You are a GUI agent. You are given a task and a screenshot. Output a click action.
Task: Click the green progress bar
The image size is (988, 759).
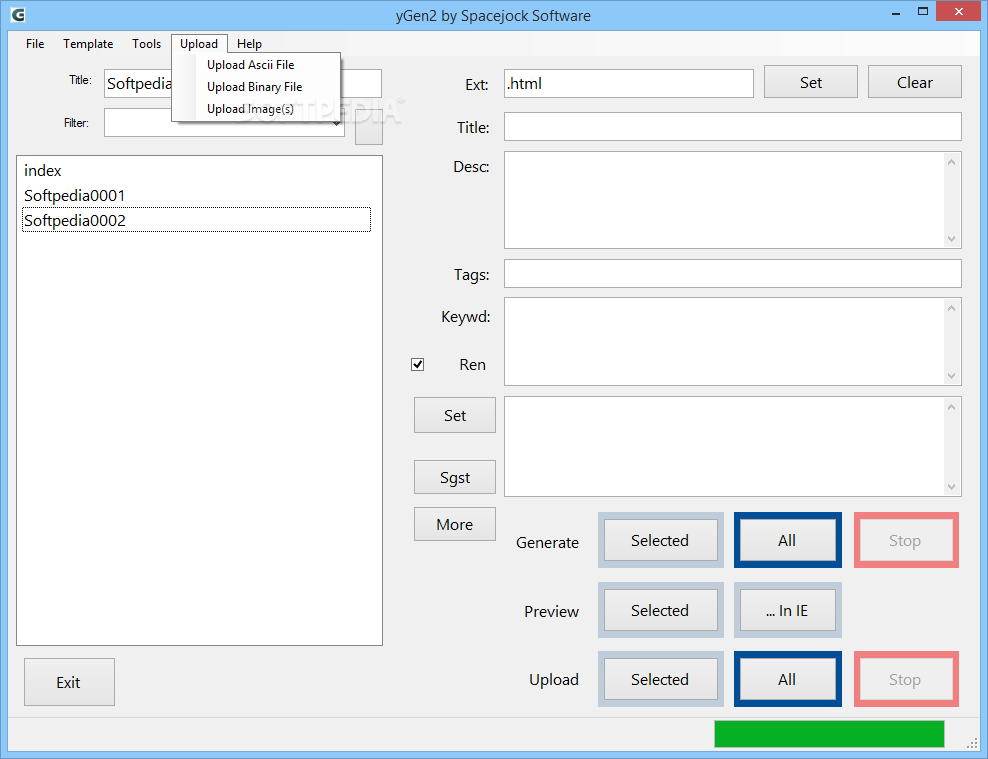tap(829, 734)
